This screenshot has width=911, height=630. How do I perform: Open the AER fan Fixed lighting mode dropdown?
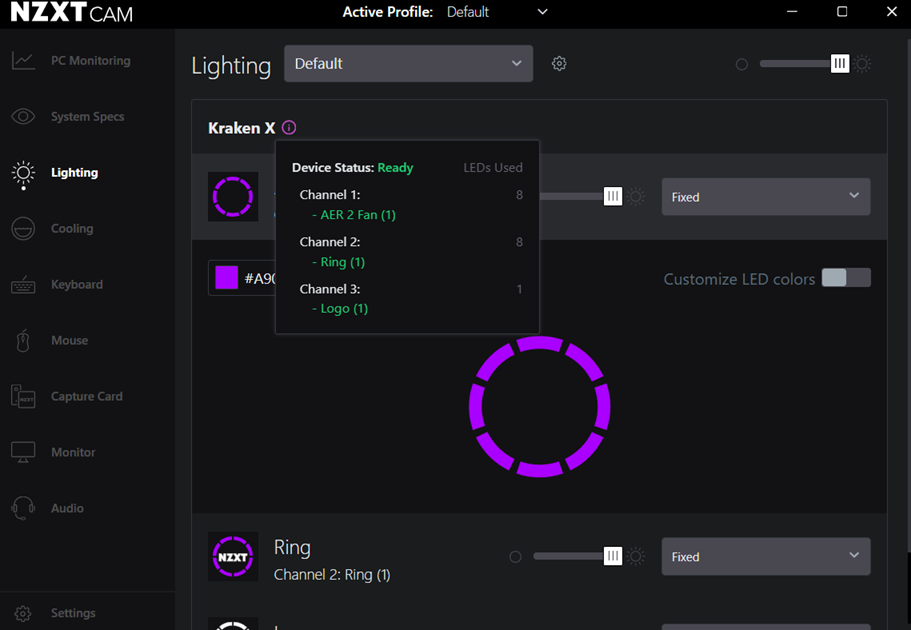coord(766,197)
